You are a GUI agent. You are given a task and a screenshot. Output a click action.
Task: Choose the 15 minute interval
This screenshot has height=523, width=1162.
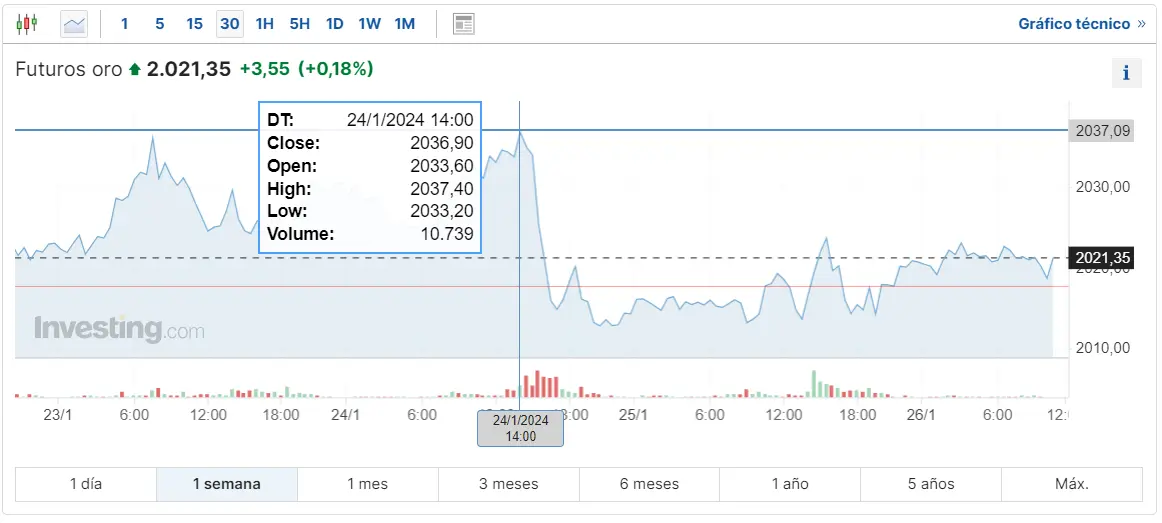[x=195, y=23]
